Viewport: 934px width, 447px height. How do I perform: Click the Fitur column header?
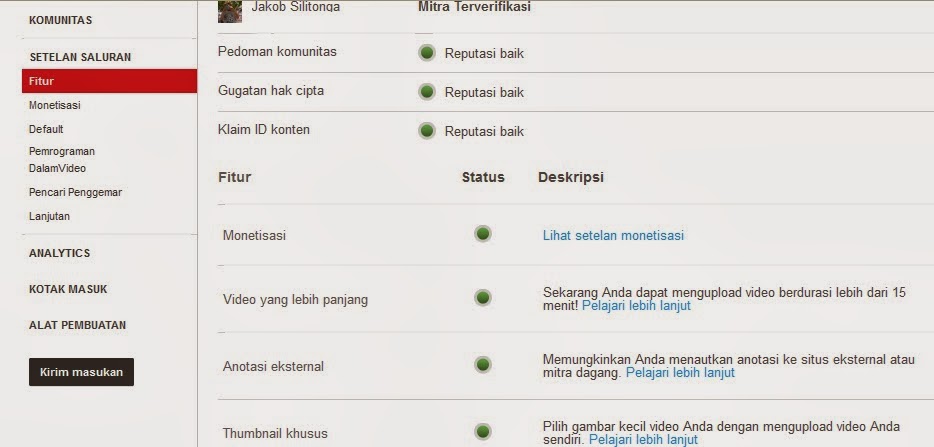click(235, 177)
